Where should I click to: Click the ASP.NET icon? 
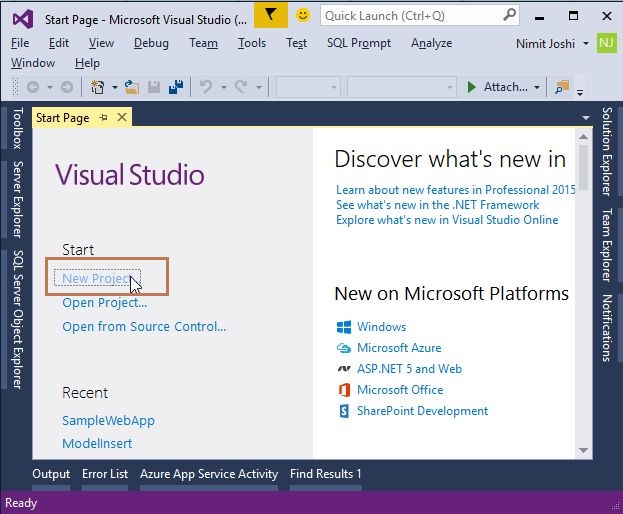pyautogui.click(x=344, y=369)
